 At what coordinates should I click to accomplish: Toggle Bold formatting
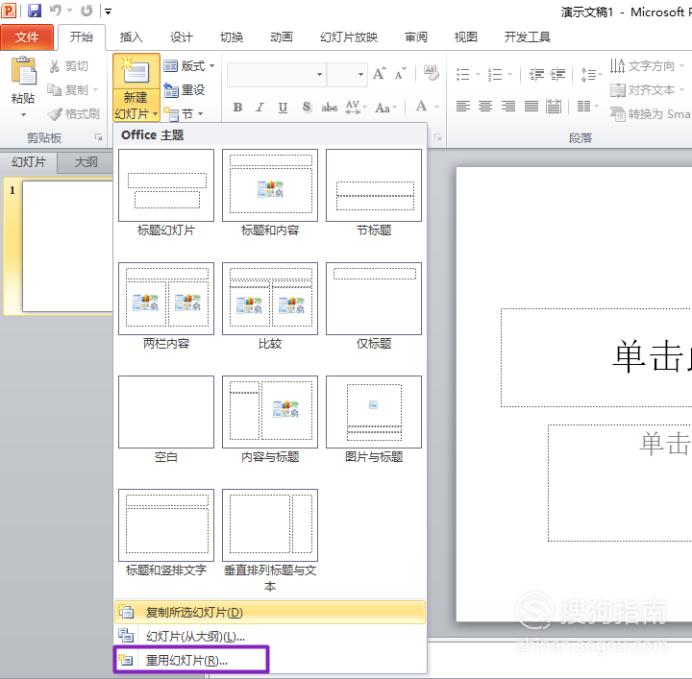pyautogui.click(x=238, y=107)
